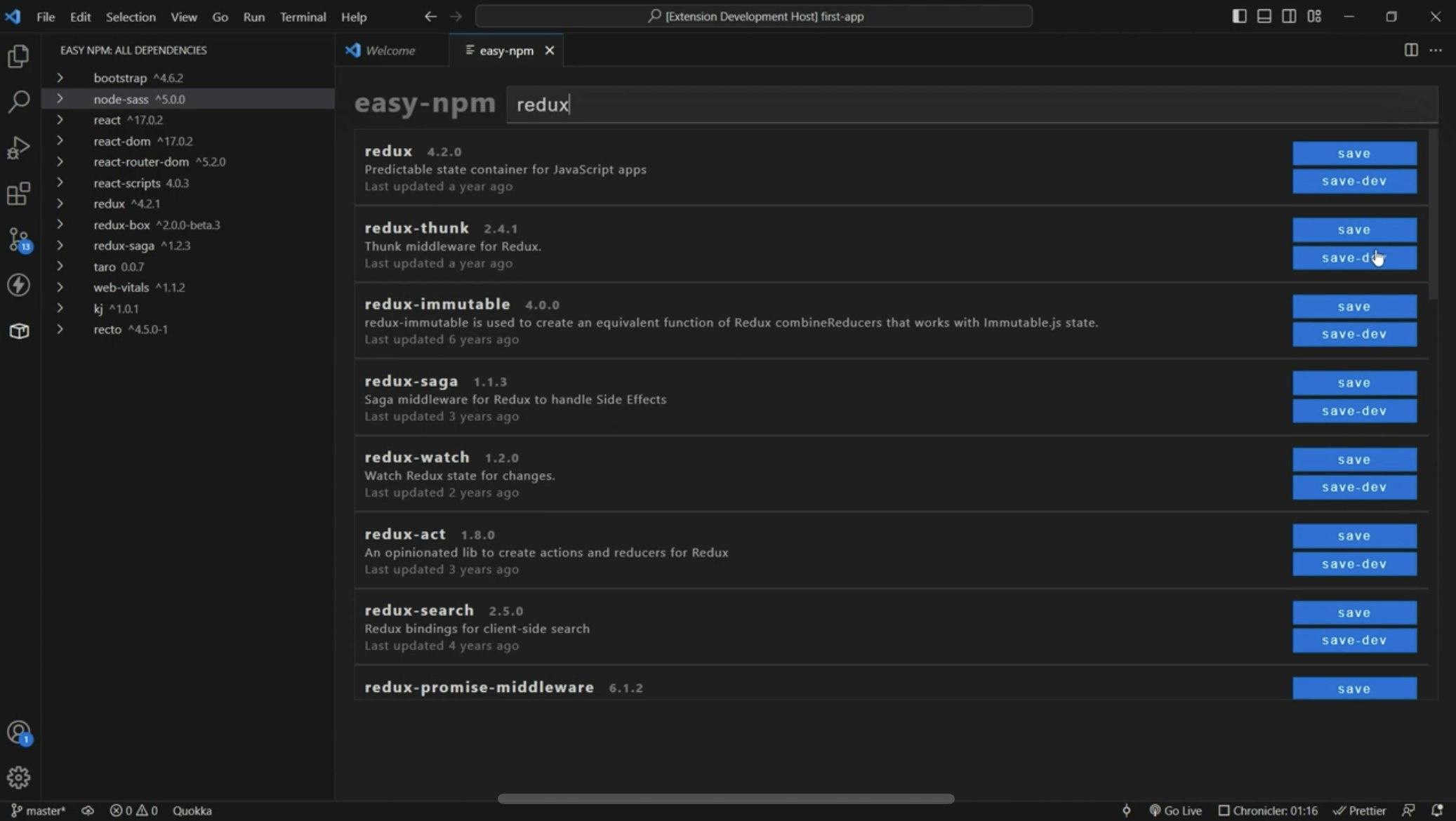Expand the redux-saga ^1.2.3 dependency

point(60,246)
